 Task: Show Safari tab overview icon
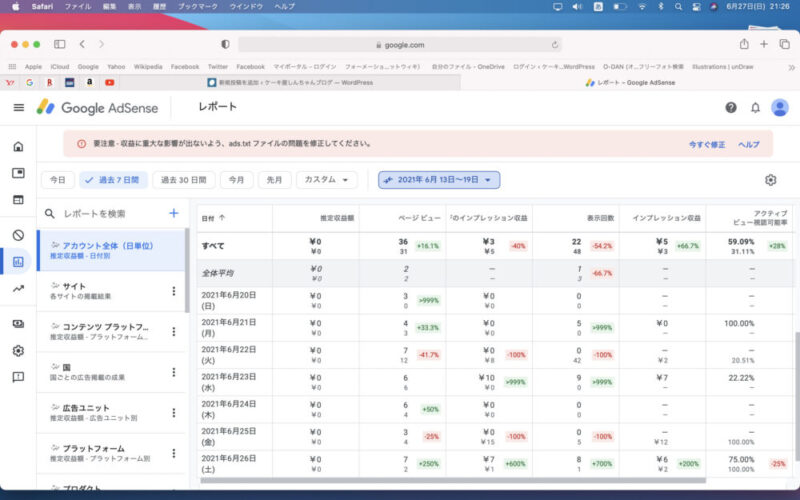[x=785, y=44]
